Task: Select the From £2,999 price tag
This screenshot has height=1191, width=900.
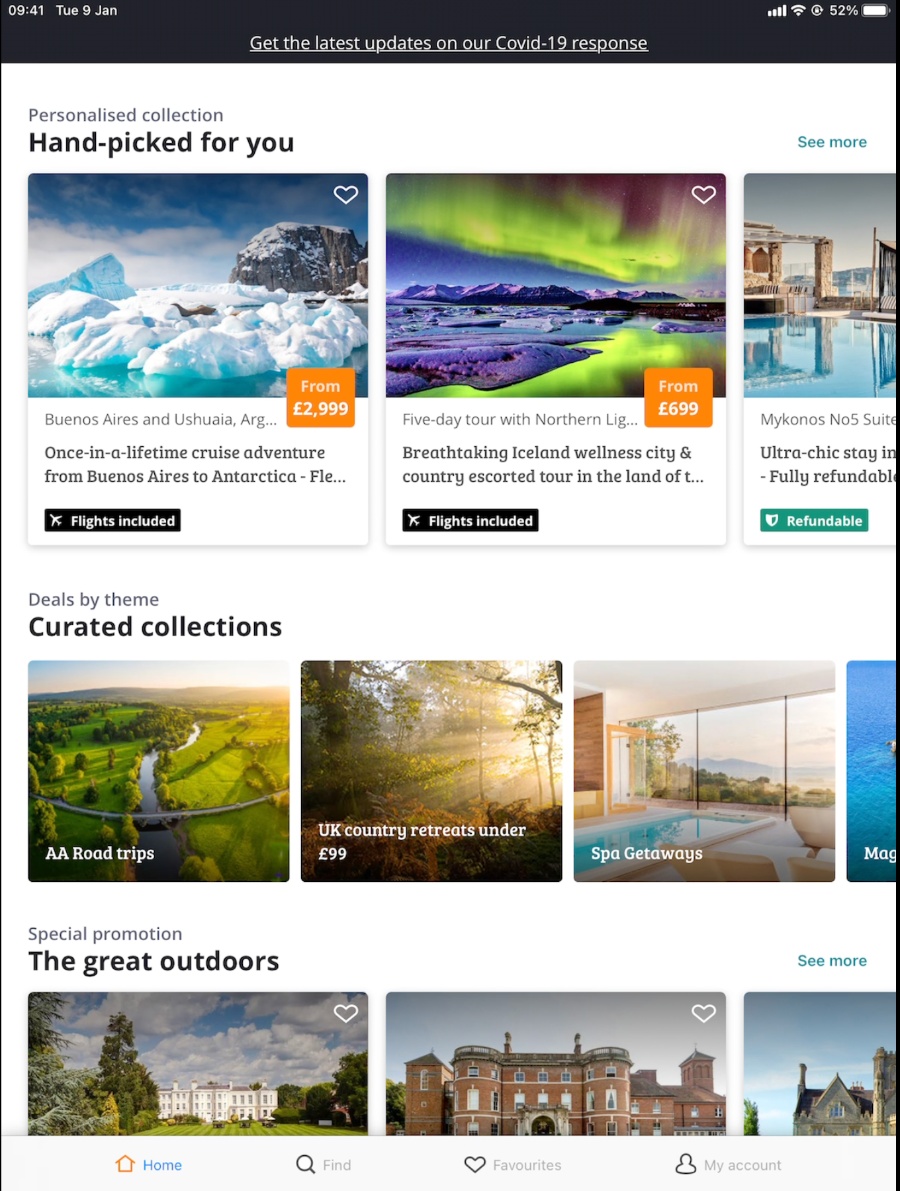Action: tap(321, 397)
